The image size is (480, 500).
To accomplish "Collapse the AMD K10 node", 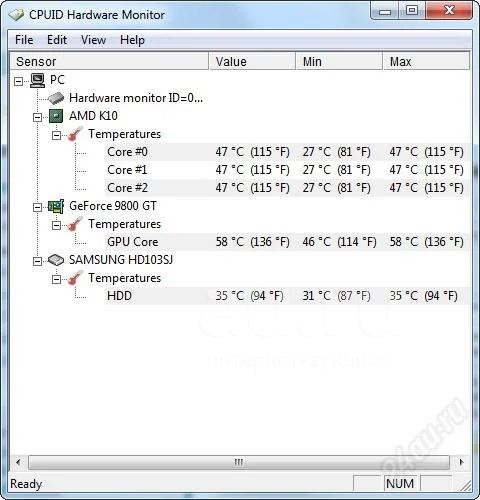I will coord(37,117).
